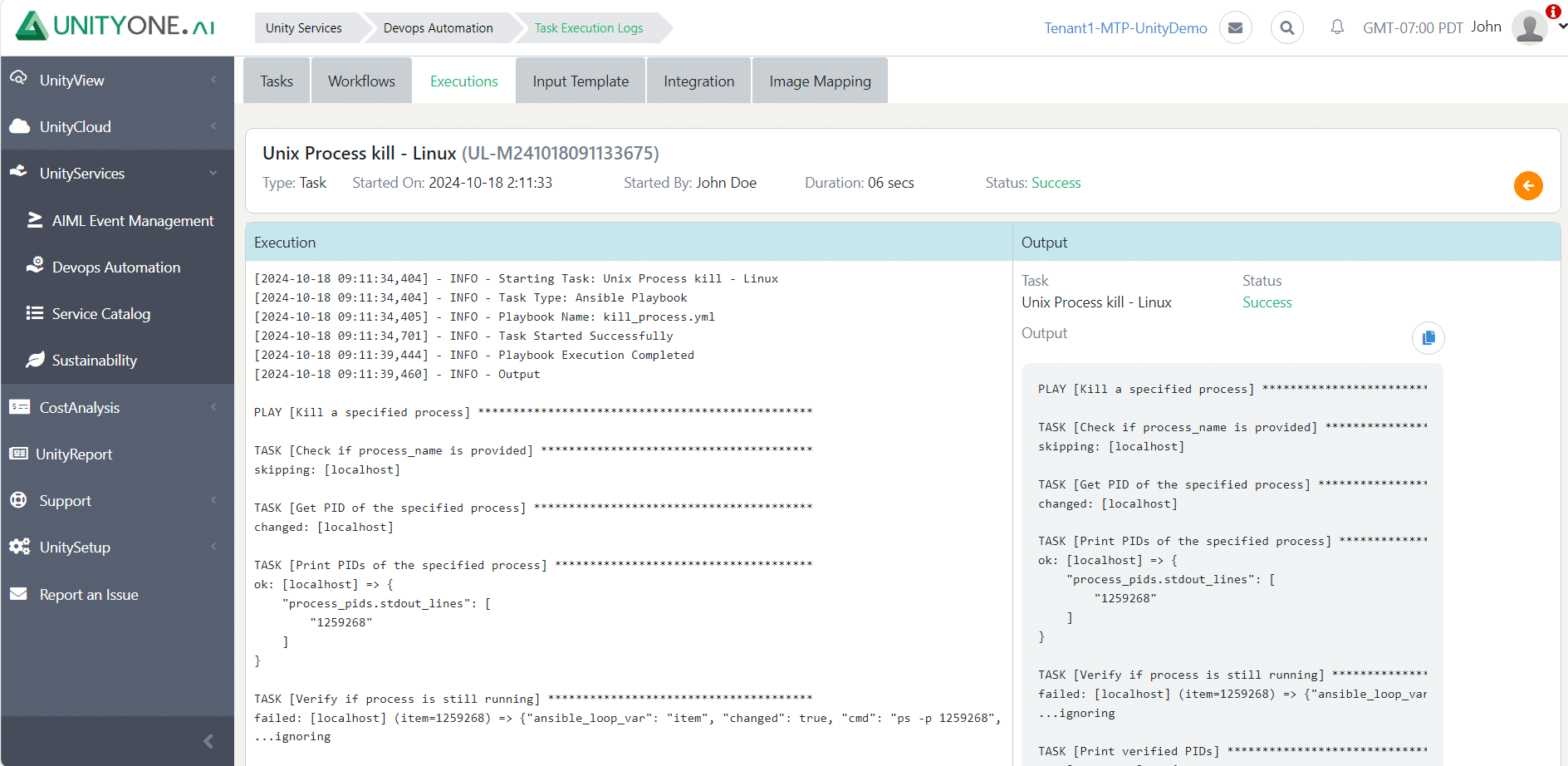Select the Playbook Execution Completed log line
Image resolution: width=1568 pixels, height=766 pixels.
(474, 355)
